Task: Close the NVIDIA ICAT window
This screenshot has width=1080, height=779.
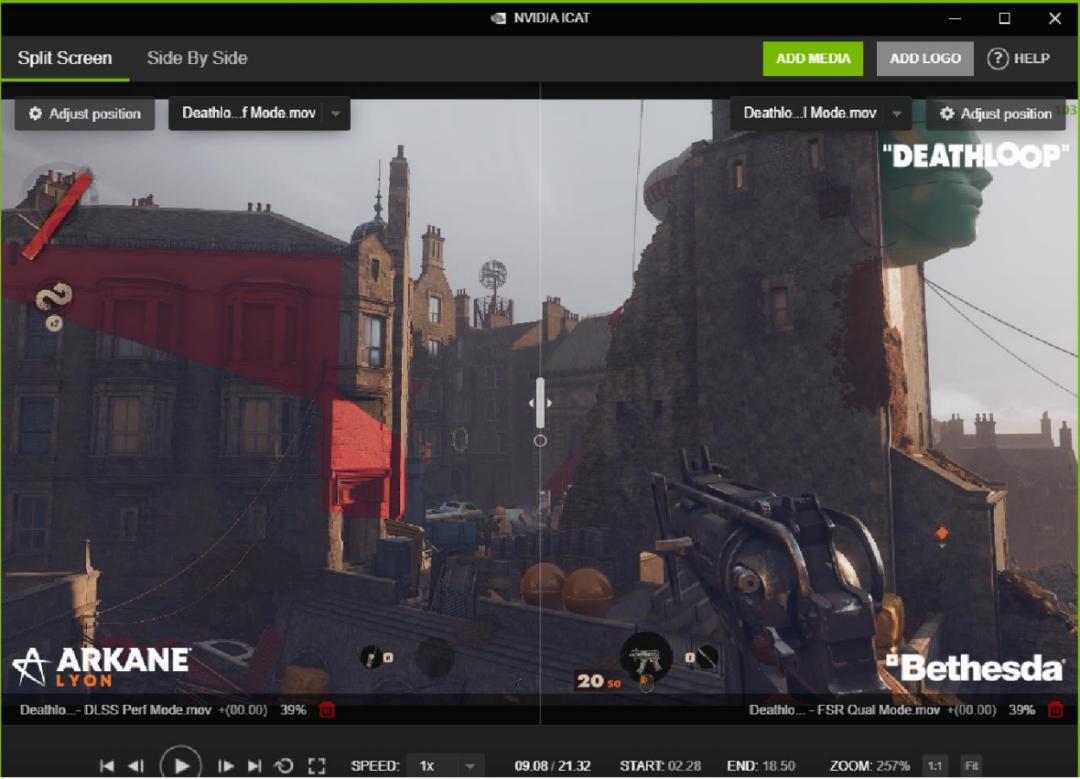Action: point(1055,19)
